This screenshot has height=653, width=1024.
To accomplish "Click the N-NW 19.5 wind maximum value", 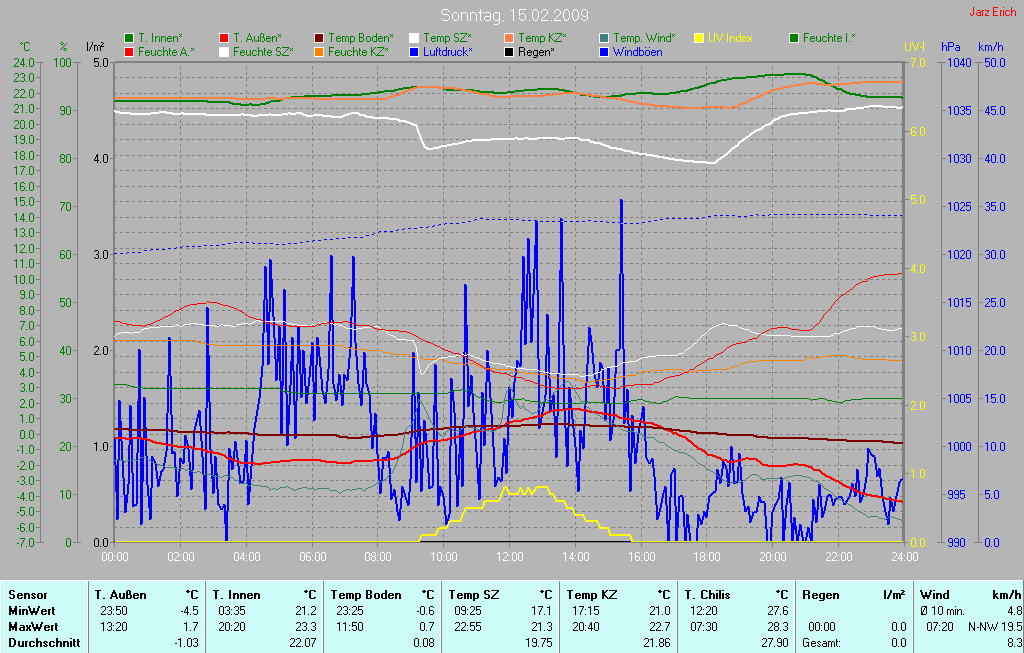I will click(x=995, y=627).
